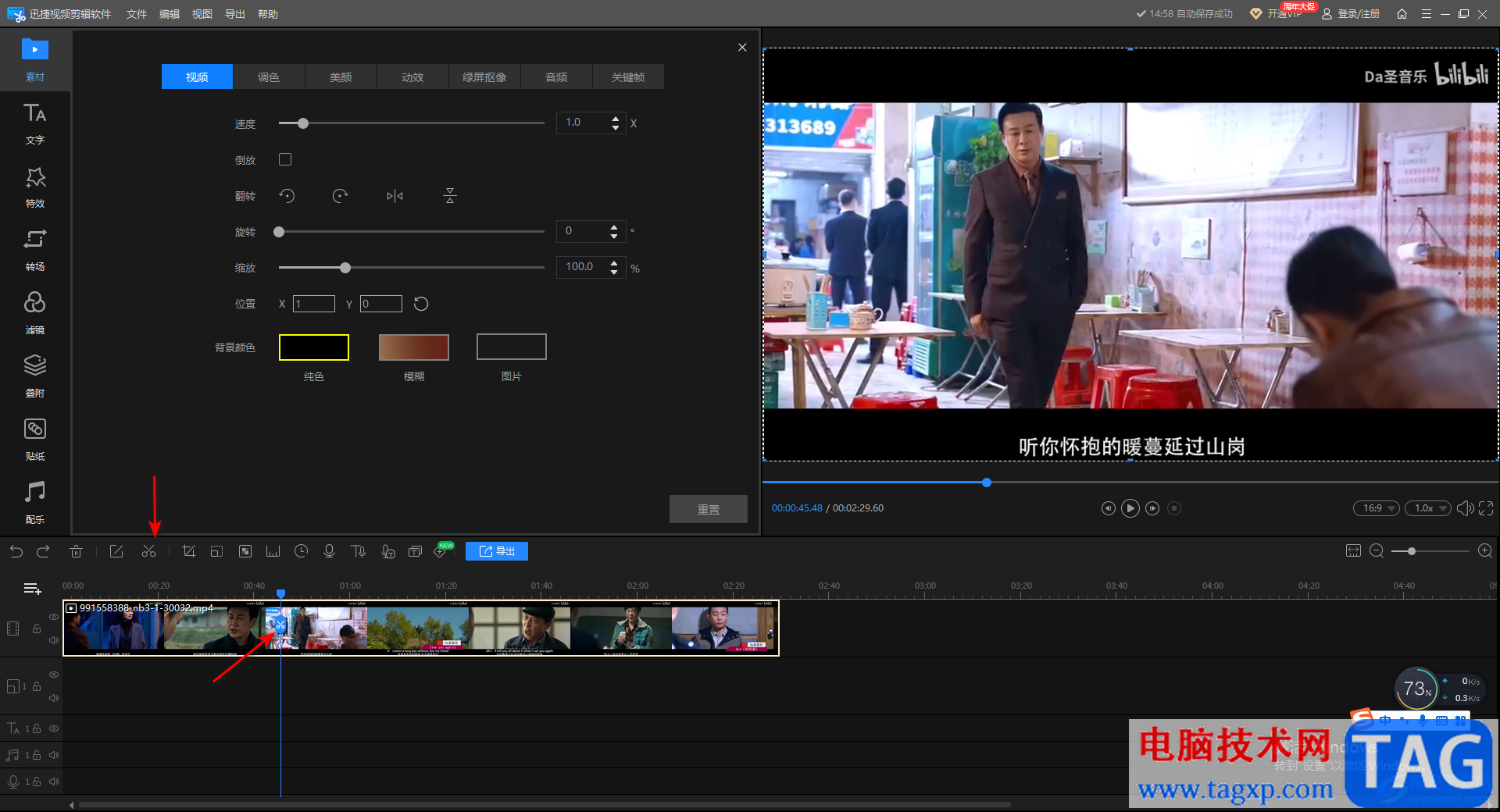Screen dimensions: 1500x812
Task: Zoom out the timeline
Action: pos(1377,551)
